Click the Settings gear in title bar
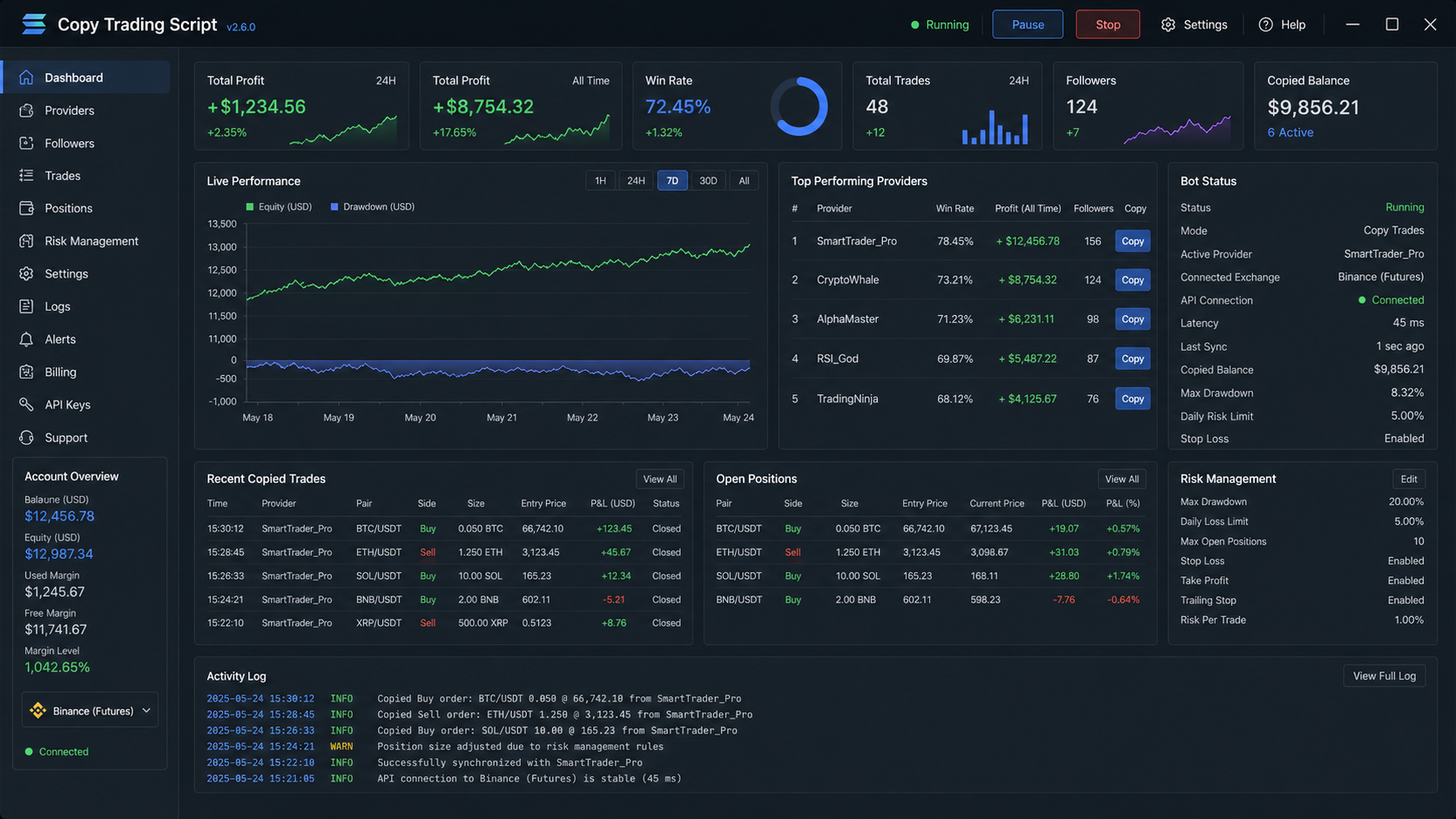This screenshot has width=1456, height=819. 1168,24
